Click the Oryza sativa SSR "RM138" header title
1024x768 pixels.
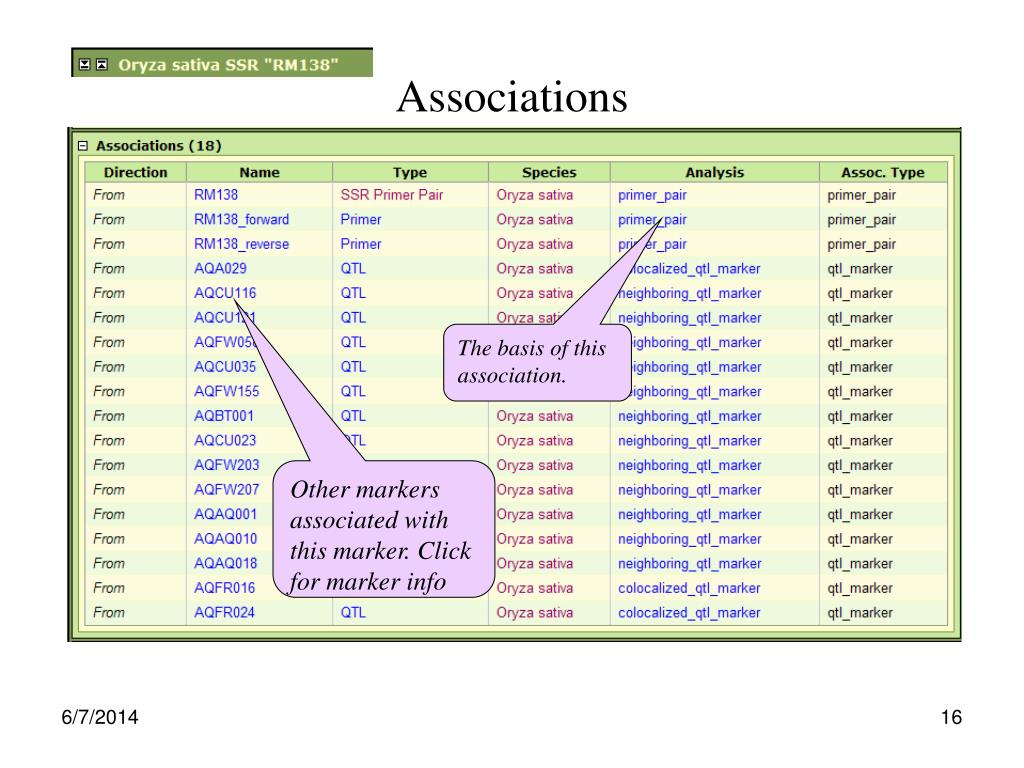click(228, 65)
